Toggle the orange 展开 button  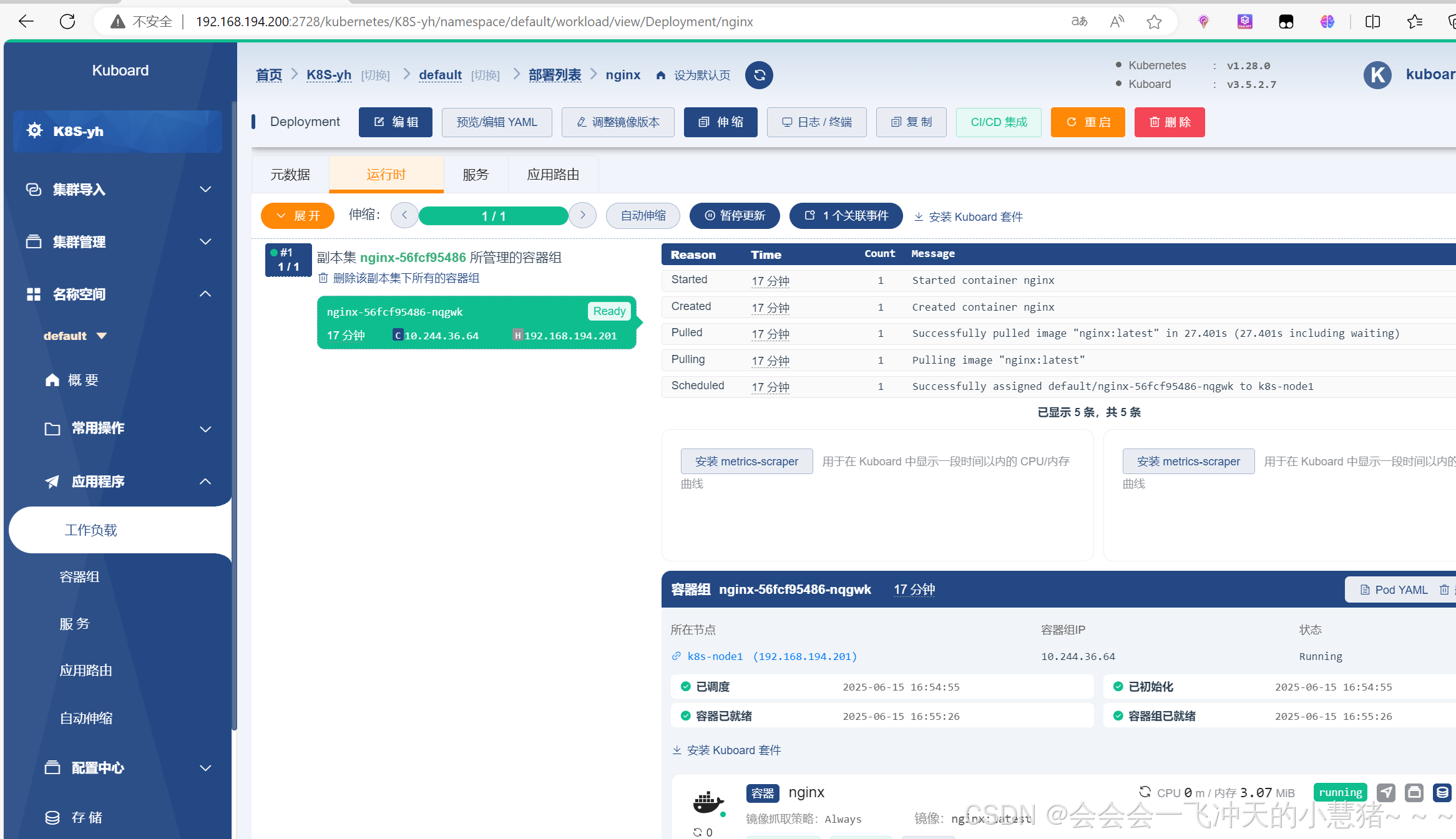(298, 216)
